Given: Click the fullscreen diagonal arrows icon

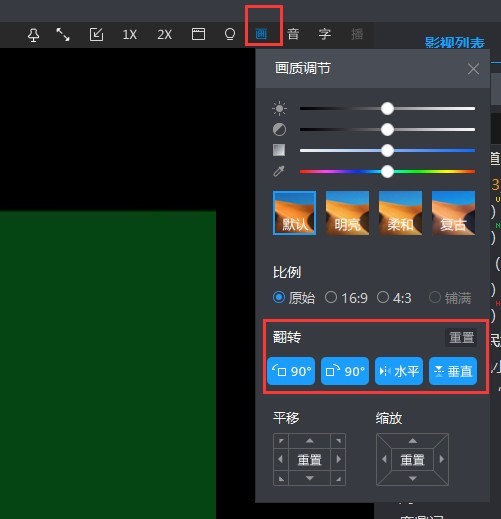Looking at the screenshot, I should pos(63,34).
